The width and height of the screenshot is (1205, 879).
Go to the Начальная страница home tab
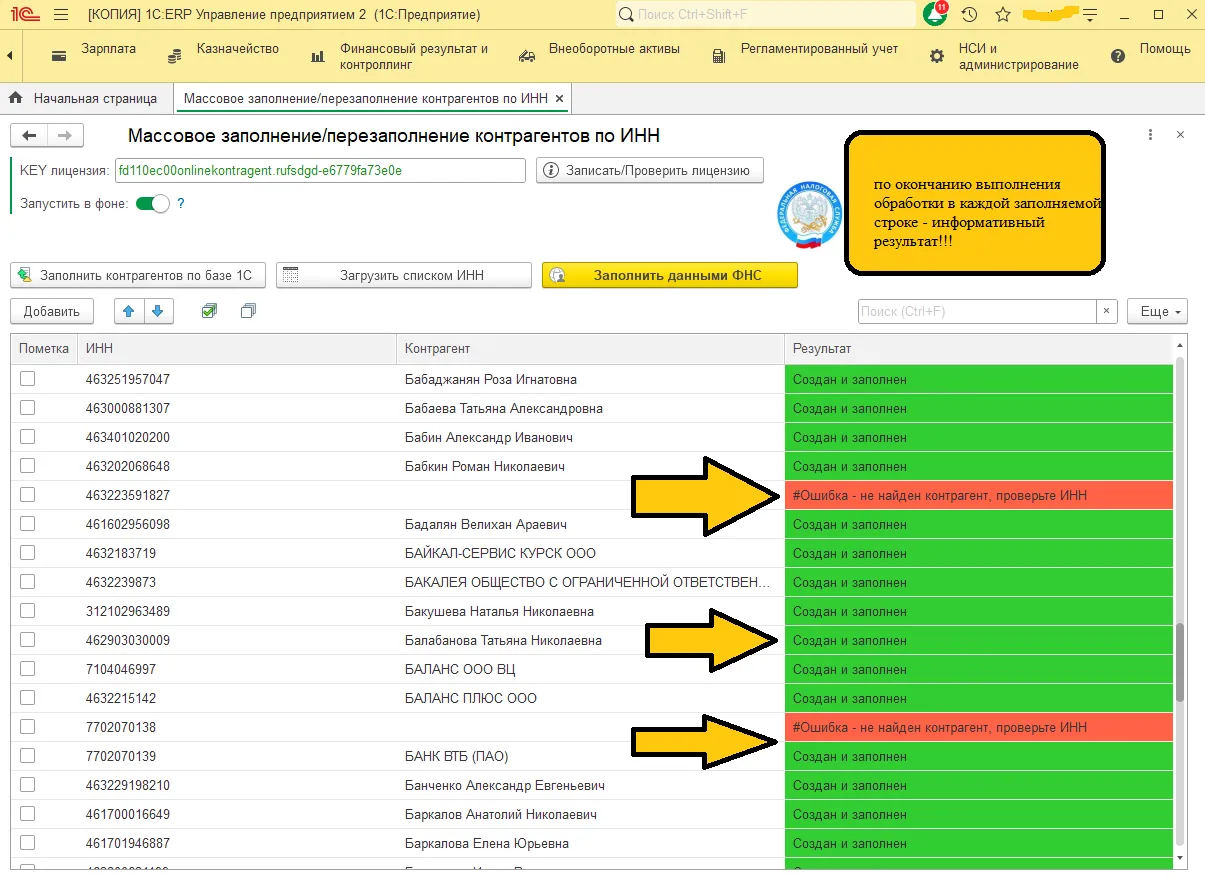point(84,98)
